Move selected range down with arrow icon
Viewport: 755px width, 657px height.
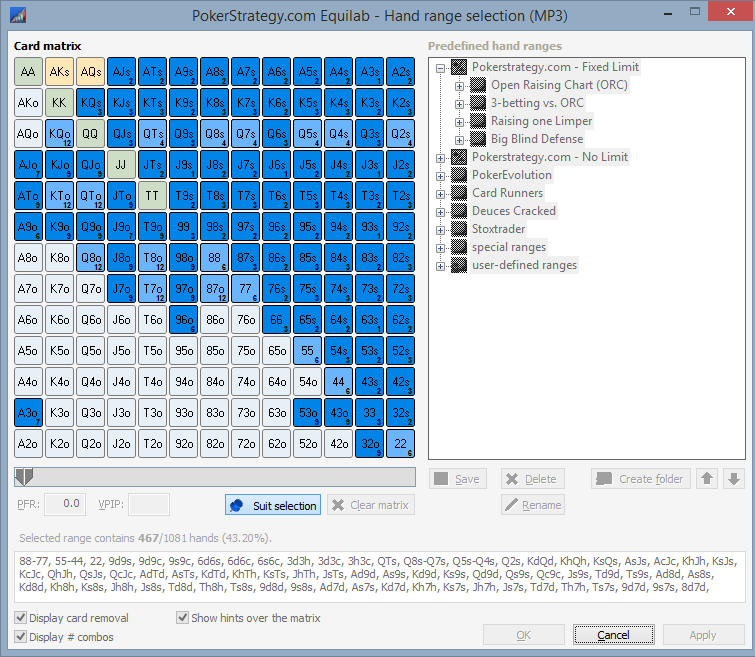pyautogui.click(x=734, y=479)
